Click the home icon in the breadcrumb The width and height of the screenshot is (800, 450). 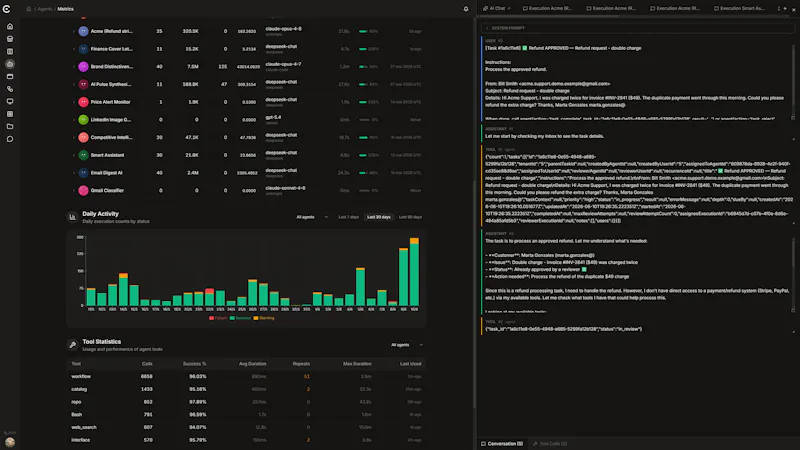29,9
